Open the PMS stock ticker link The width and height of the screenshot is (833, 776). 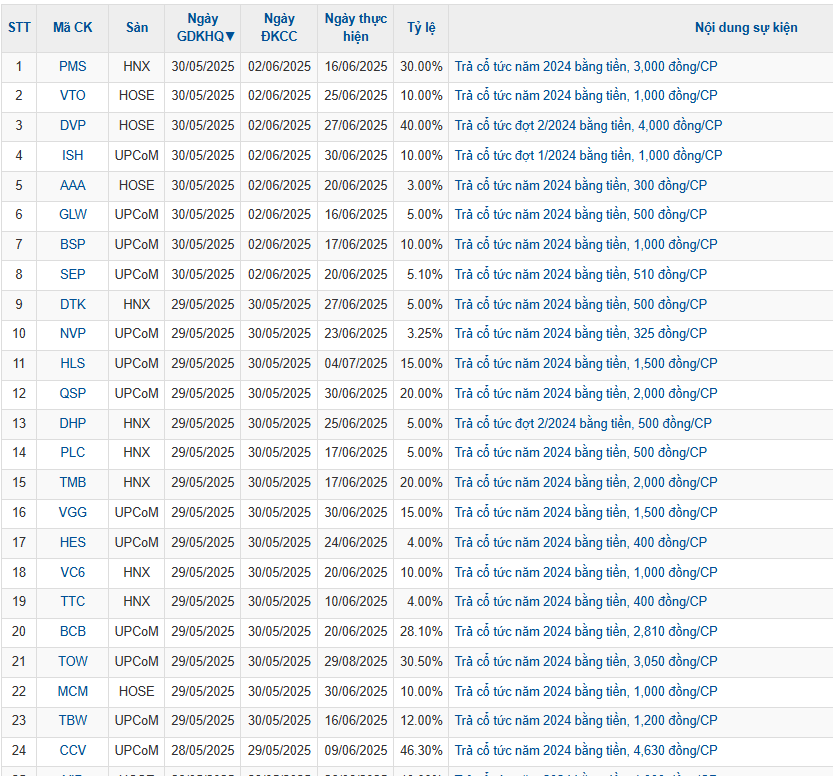click(x=72, y=66)
